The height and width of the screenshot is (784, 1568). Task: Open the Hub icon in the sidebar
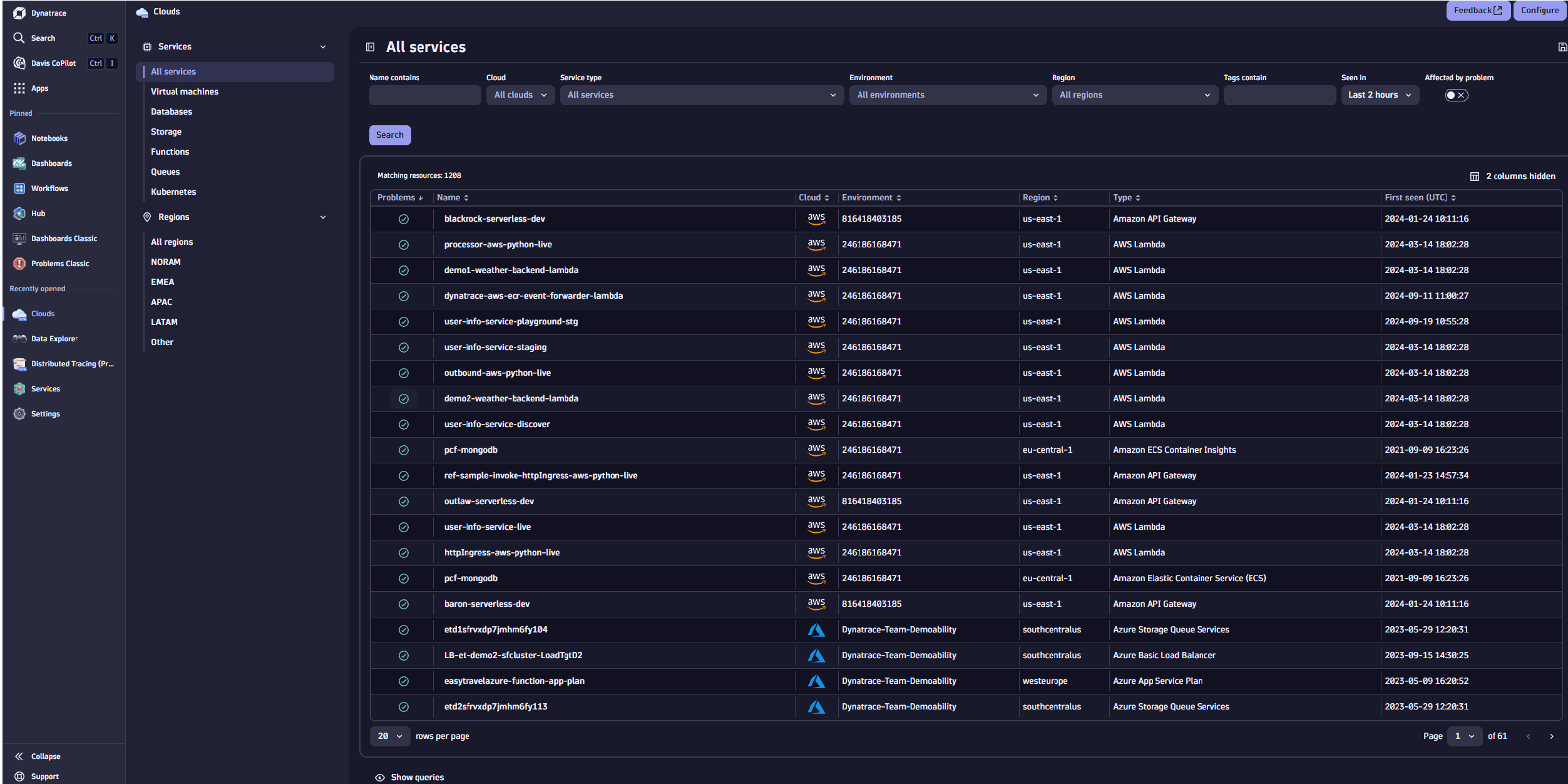(19, 214)
